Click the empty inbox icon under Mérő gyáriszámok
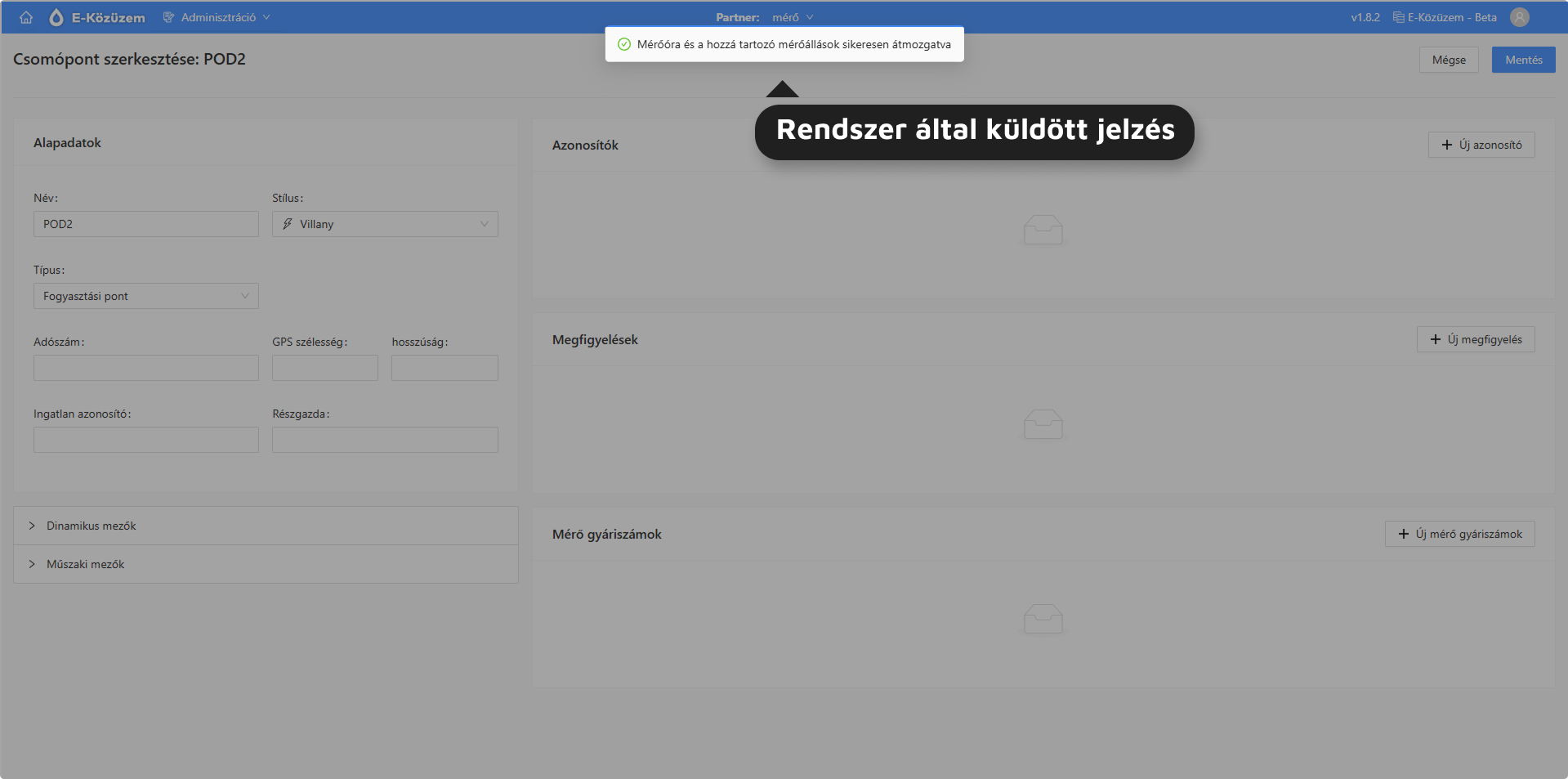The height and width of the screenshot is (779, 1568). pyautogui.click(x=1043, y=619)
